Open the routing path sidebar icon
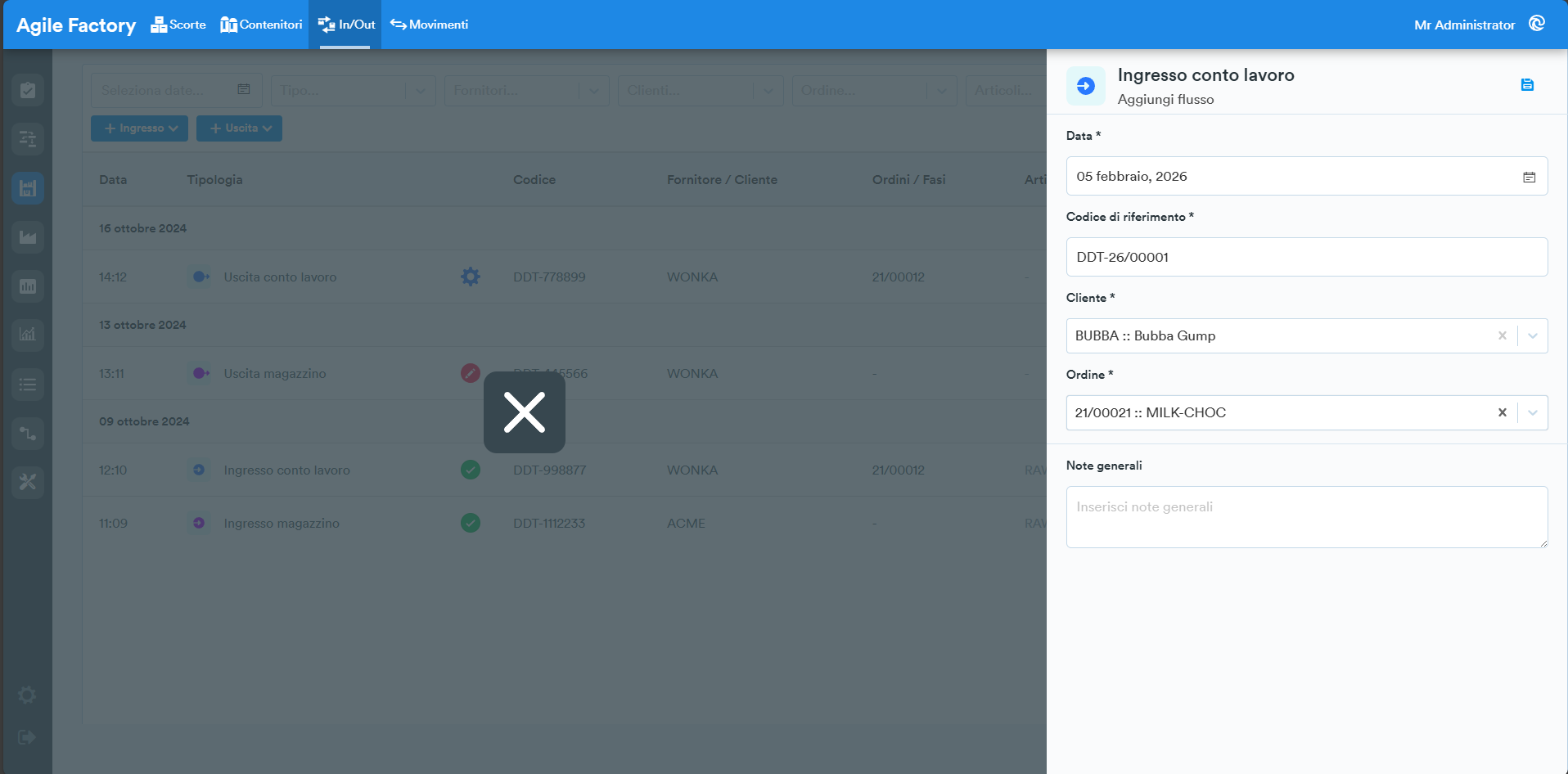This screenshot has width=1568, height=774. pyautogui.click(x=28, y=433)
